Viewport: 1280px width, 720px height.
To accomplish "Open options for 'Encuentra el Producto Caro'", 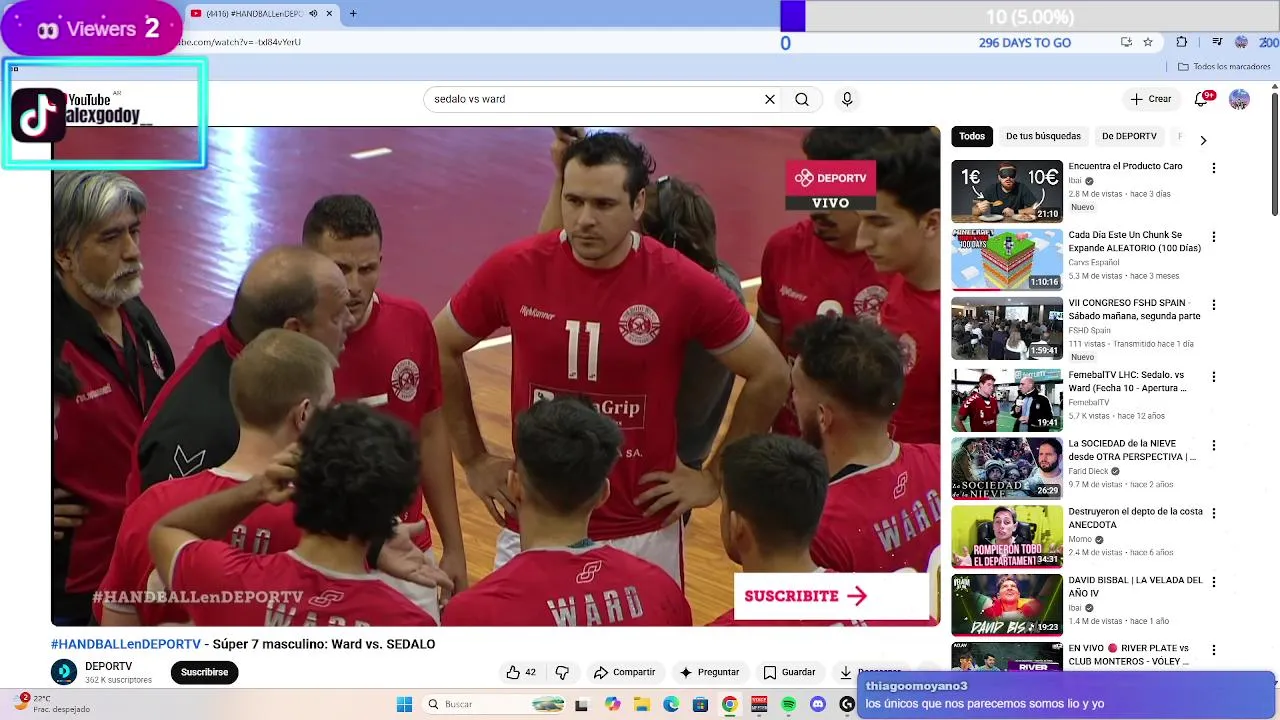I will pyautogui.click(x=1214, y=168).
